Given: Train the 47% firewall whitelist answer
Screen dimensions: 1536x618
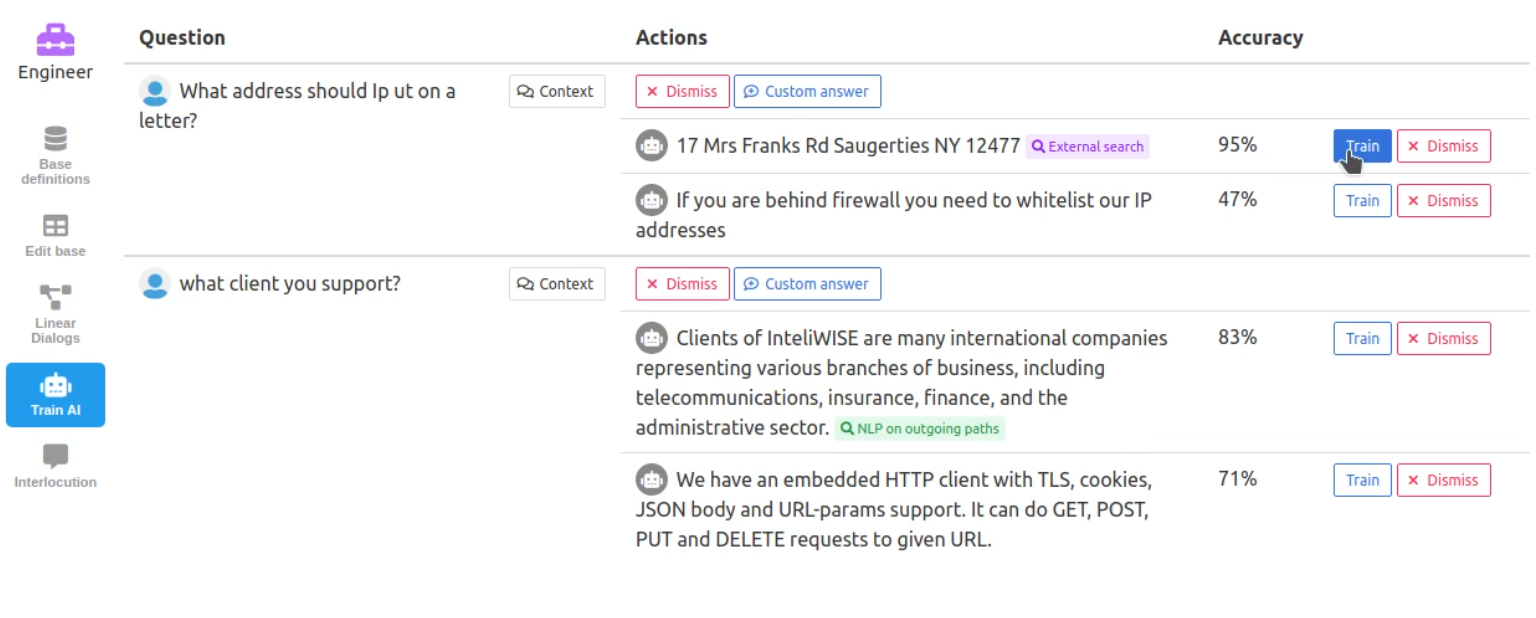Looking at the screenshot, I should (1362, 201).
